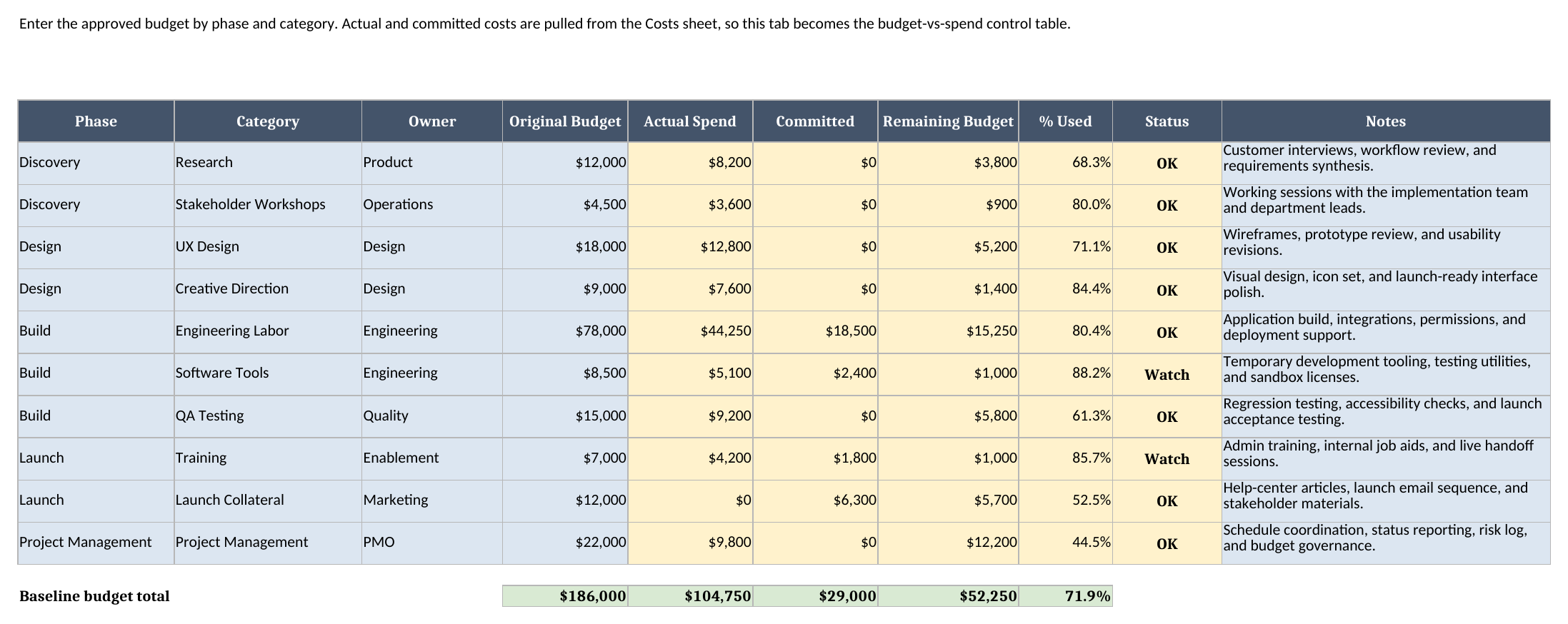Viewport: 1568px width, 624px height.
Task: Select the 88.2% used cell
Action: [1066, 373]
